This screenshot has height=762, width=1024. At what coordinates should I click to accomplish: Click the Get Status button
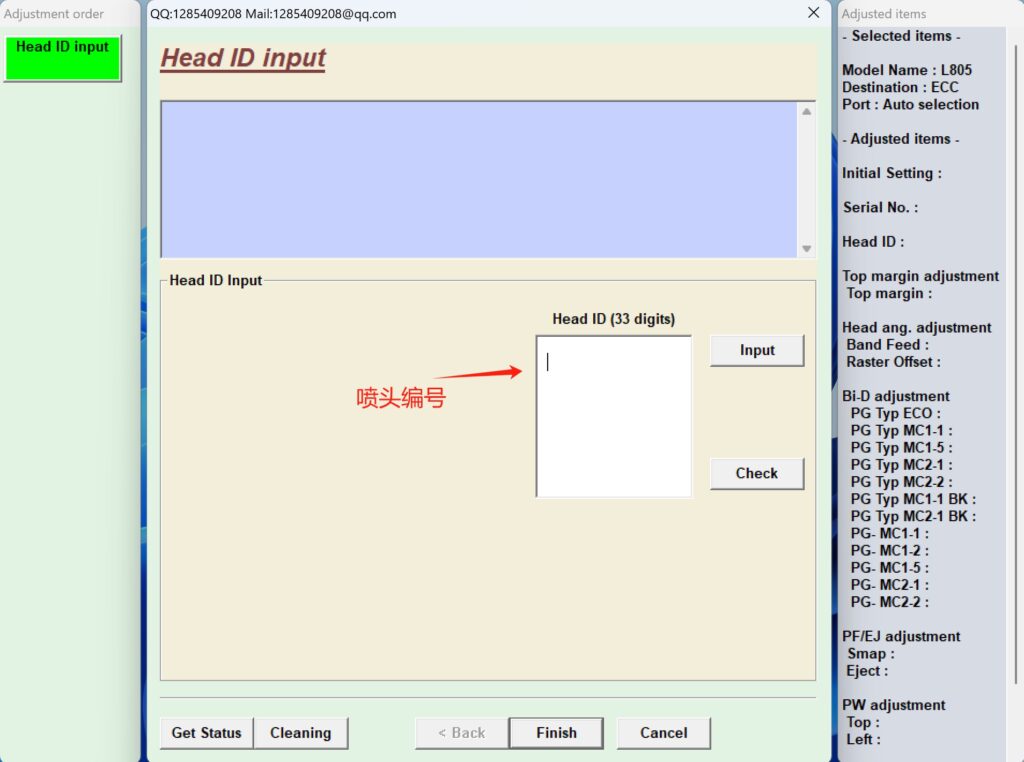pos(206,733)
